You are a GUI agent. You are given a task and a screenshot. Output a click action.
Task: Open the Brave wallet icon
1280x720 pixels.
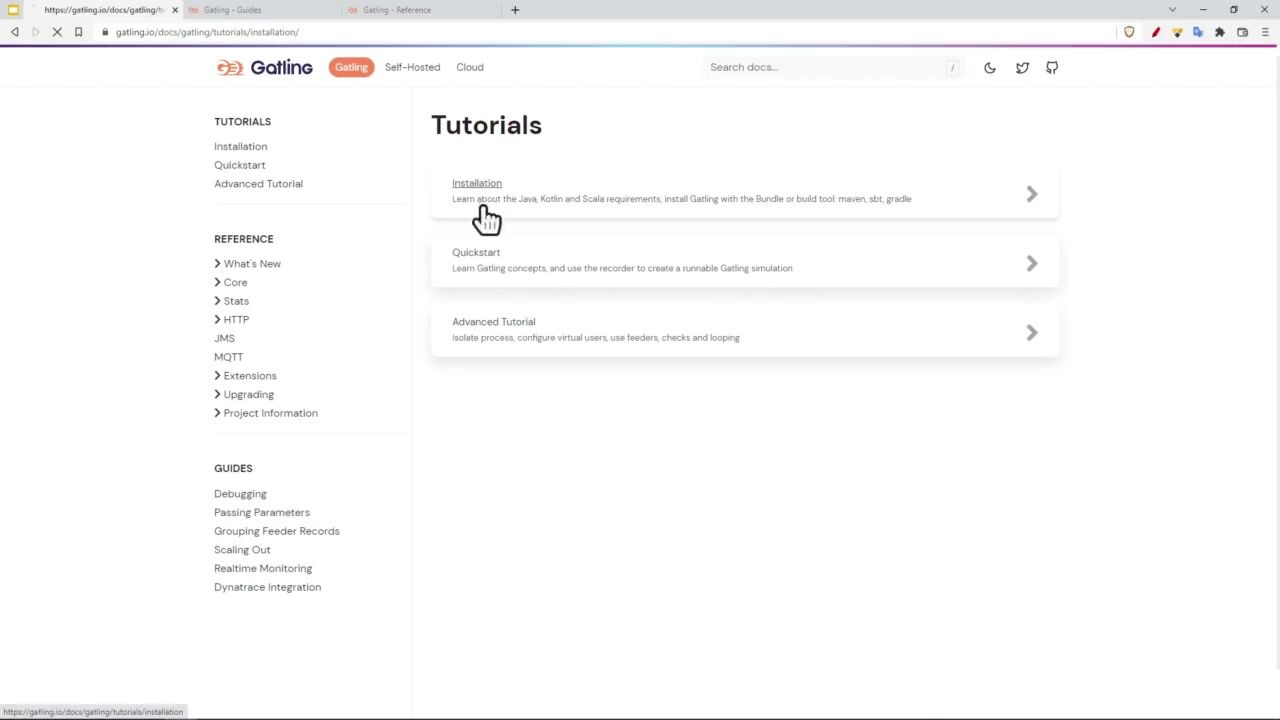pos(1242,32)
